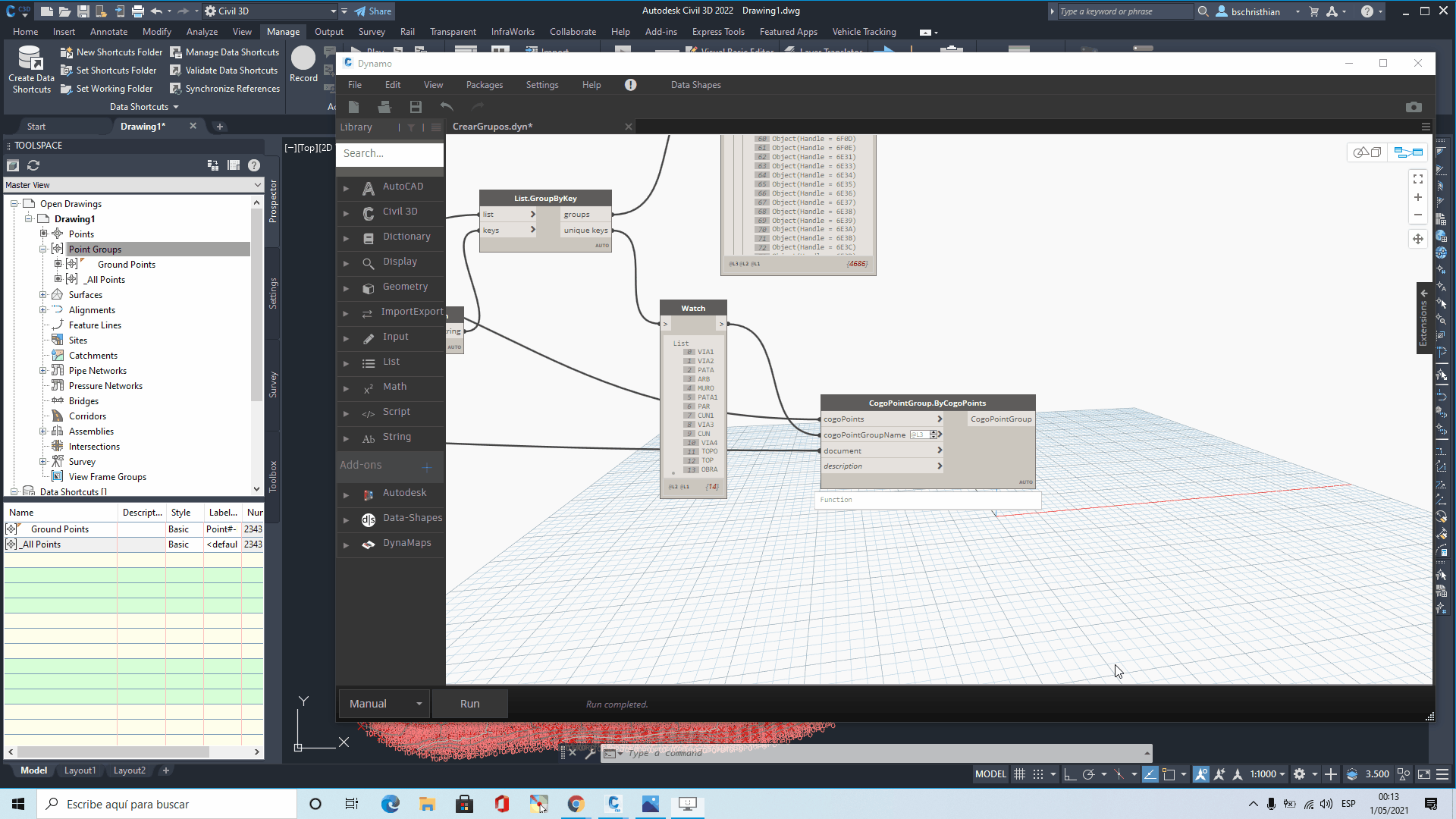Click workspace switching gear icon
Screen dimensions: 1456x819
tap(1300, 774)
